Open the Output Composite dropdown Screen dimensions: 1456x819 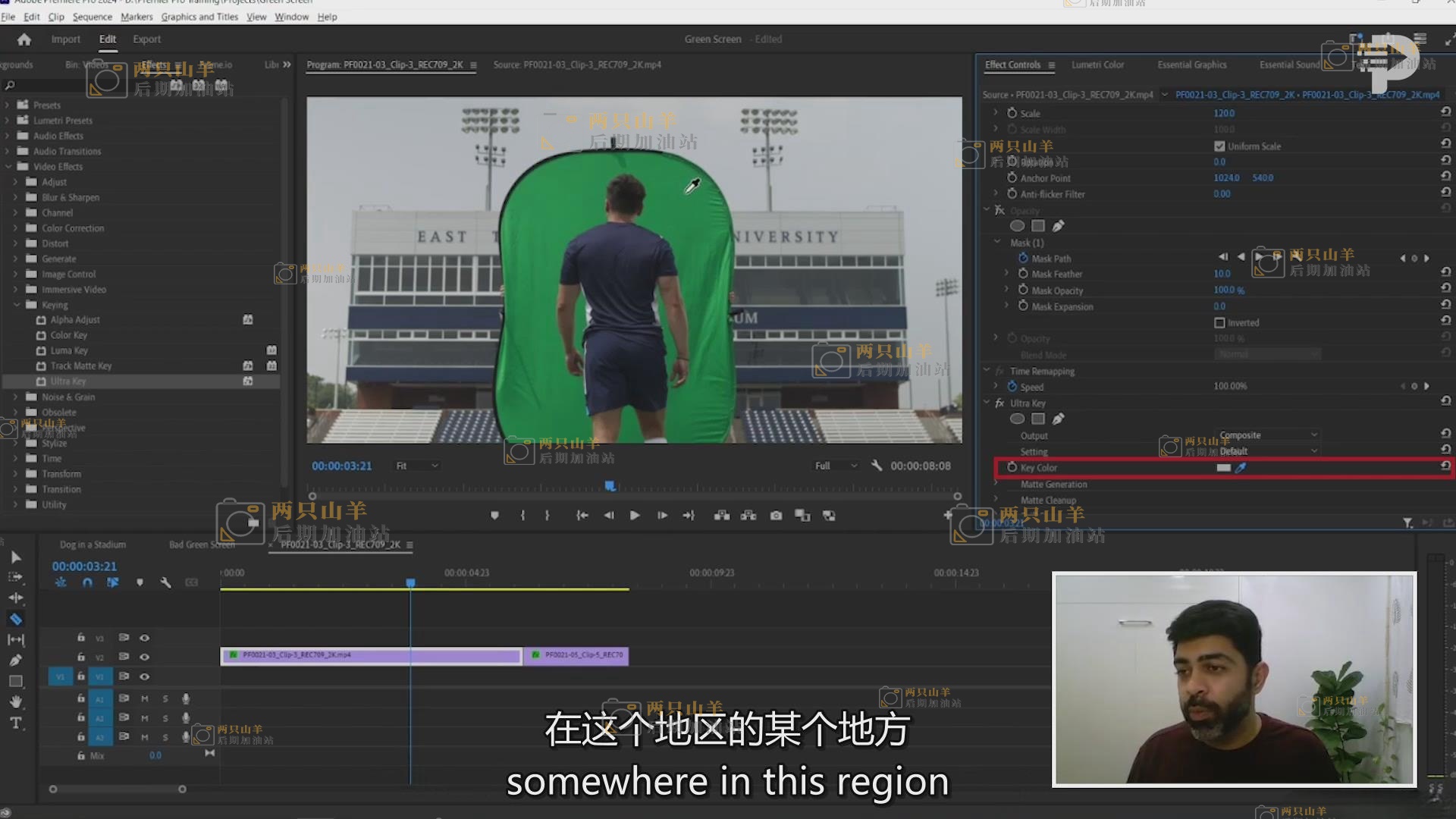click(x=1268, y=435)
